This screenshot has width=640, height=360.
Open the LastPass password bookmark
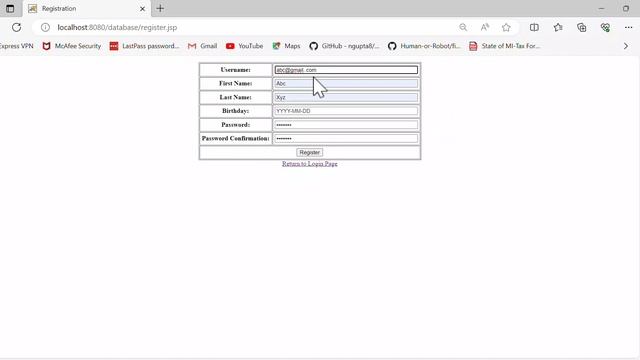[x=144, y=46]
